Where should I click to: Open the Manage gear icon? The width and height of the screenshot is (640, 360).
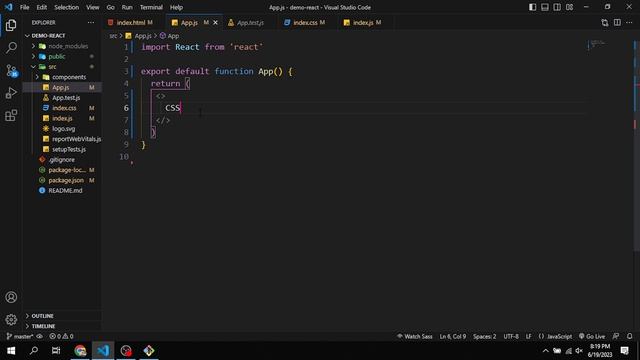tap(11, 320)
